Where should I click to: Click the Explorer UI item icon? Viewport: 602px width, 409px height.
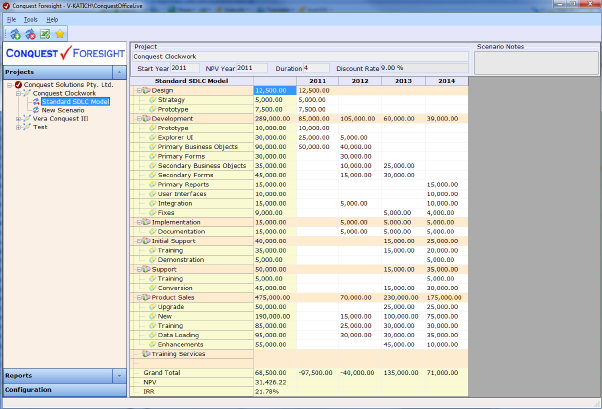pyautogui.click(x=152, y=137)
